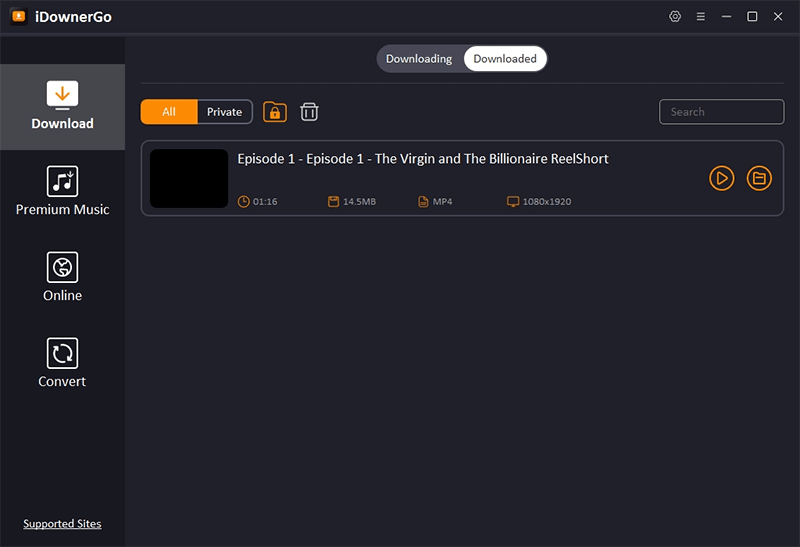Image resolution: width=800 pixels, height=547 pixels.
Task: Open the Premium Music section
Action: [62, 191]
